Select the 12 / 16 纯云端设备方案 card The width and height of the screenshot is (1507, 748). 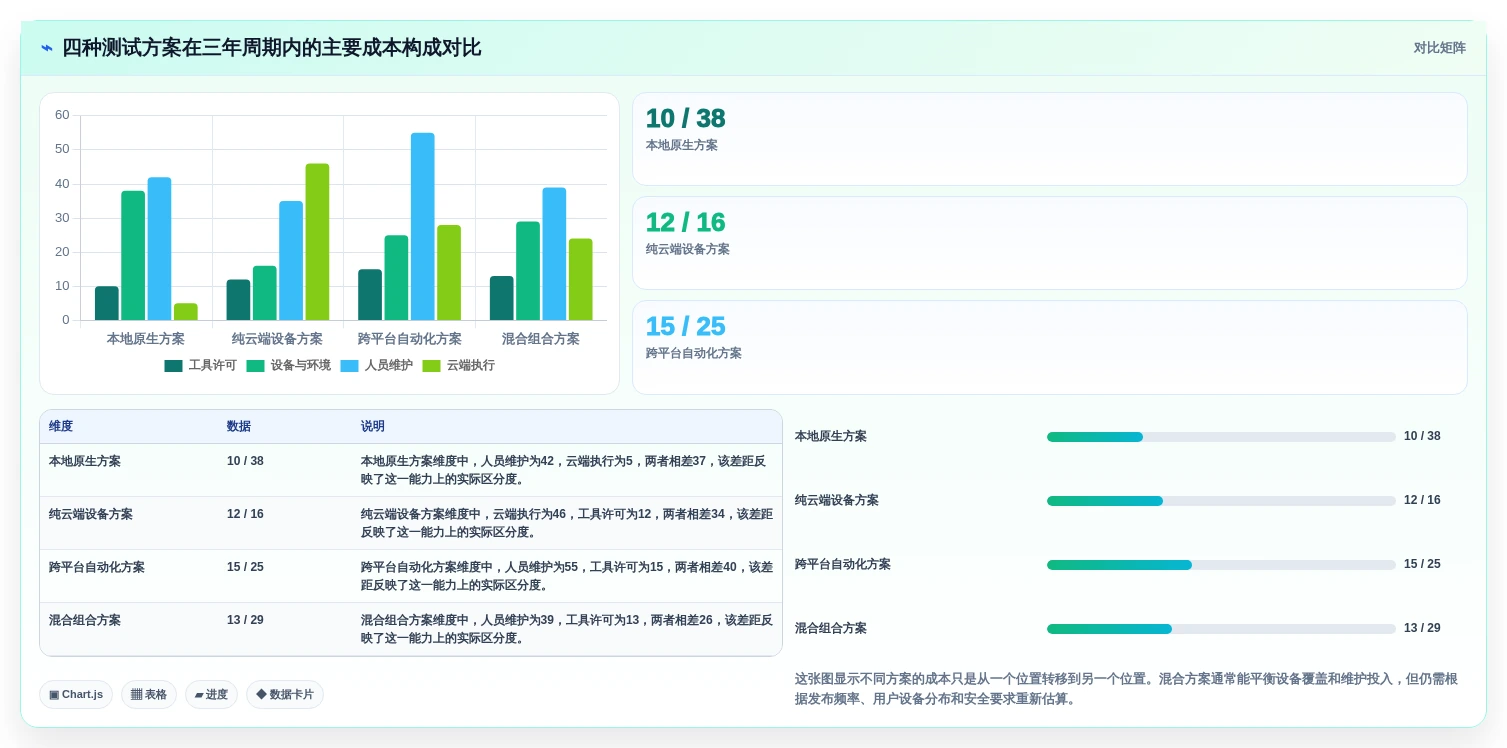coord(1049,243)
